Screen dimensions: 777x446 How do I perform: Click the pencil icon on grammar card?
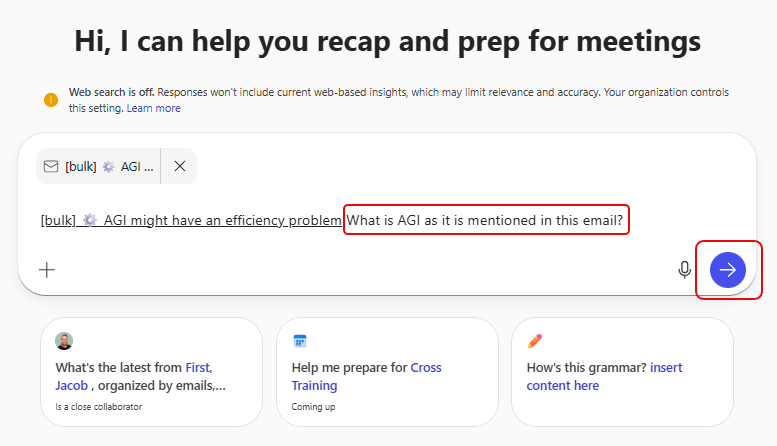click(535, 341)
